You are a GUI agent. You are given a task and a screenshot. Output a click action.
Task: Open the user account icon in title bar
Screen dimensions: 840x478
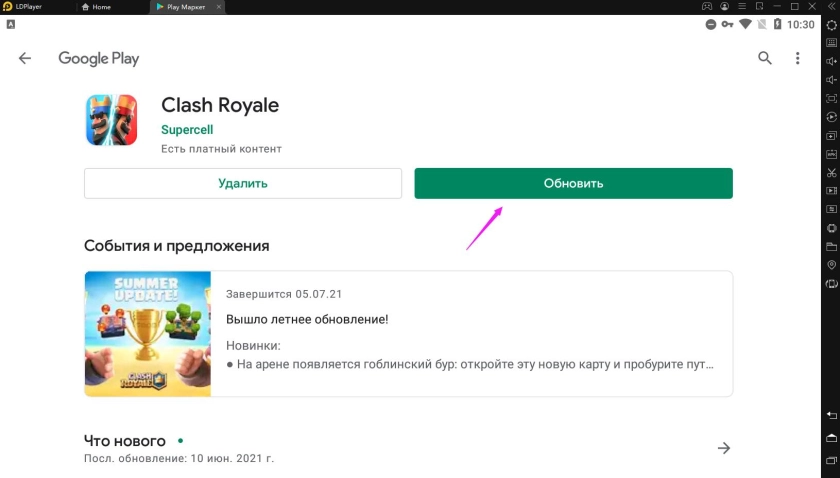pos(724,6)
